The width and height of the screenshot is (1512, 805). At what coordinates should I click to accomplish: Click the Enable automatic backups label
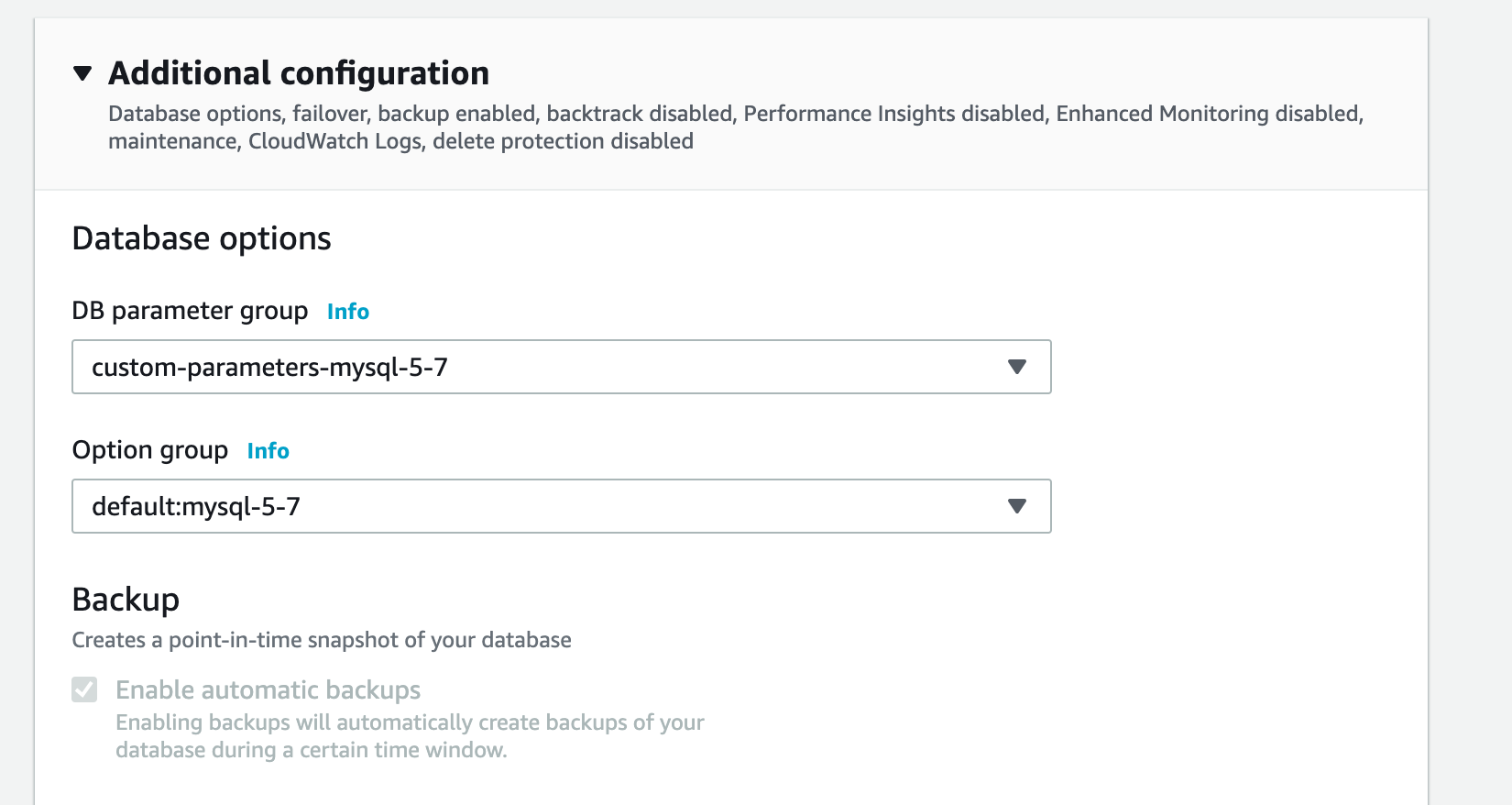click(268, 690)
